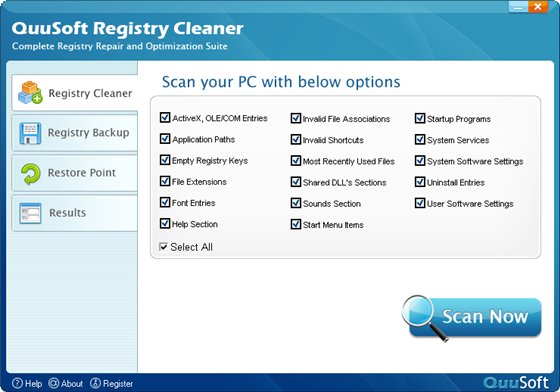The height and width of the screenshot is (392, 560).
Task: Uncheck Shared DLL's Sections option
Action: coord(296,182)
